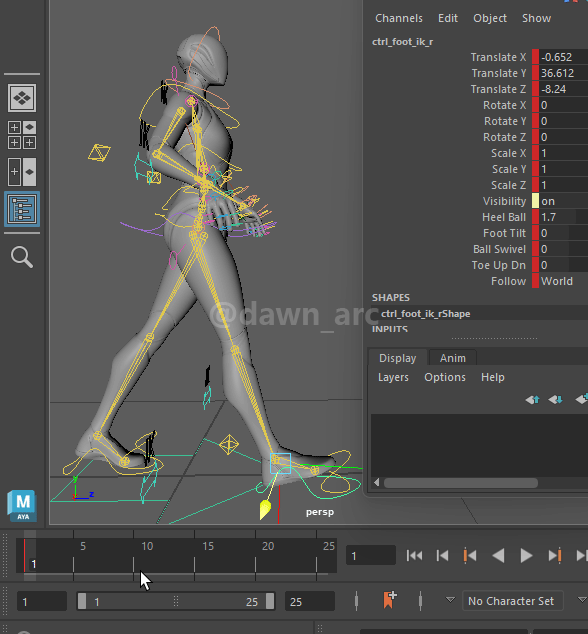588x634 pixels.
Task: Click the current frame field beside the timeline
Action: click(371, 556)
